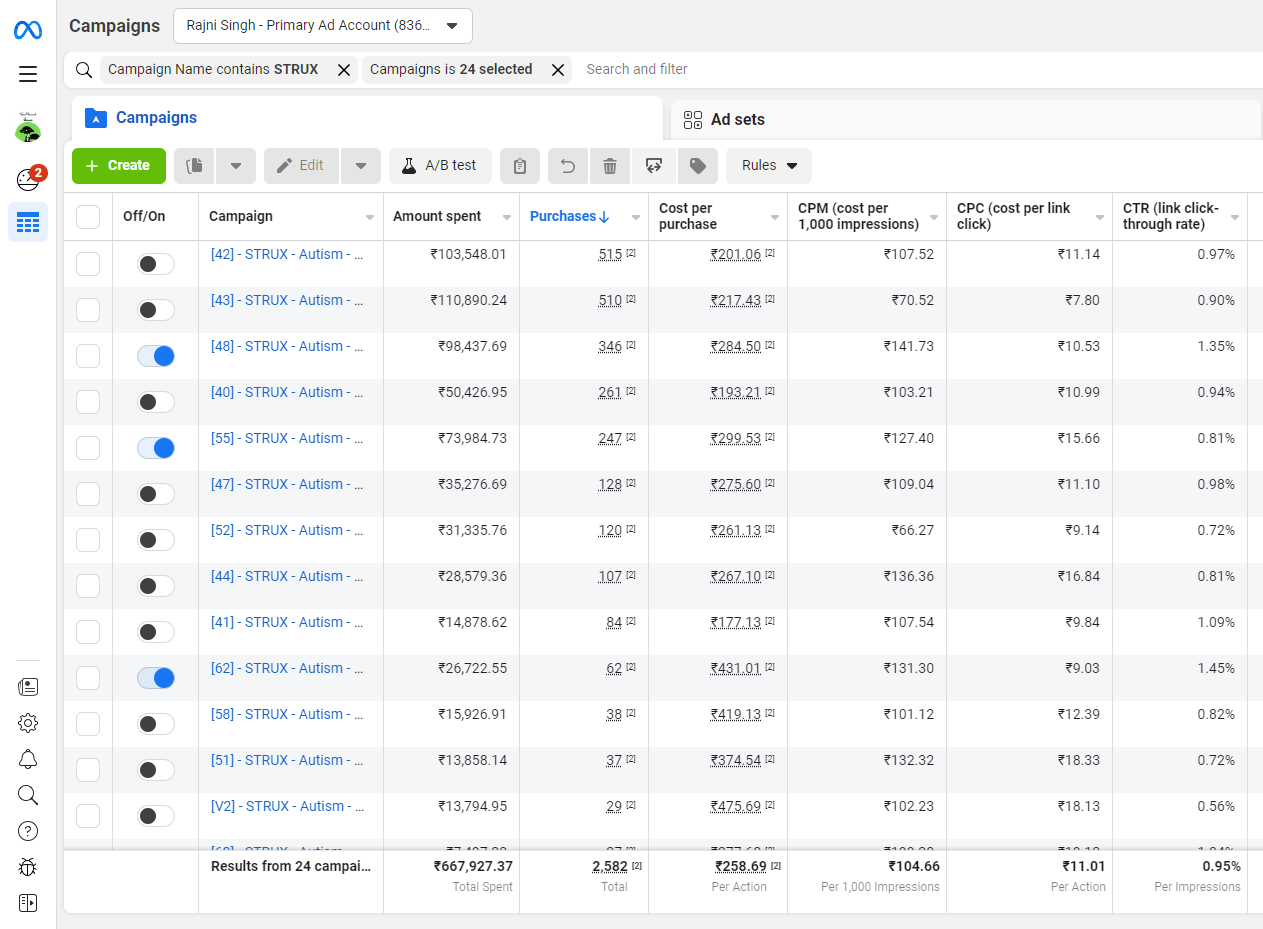Click the ₹667,927.37 Total Spent value
This screenshot has width=1263, height=929.
(x=473, y=866)
